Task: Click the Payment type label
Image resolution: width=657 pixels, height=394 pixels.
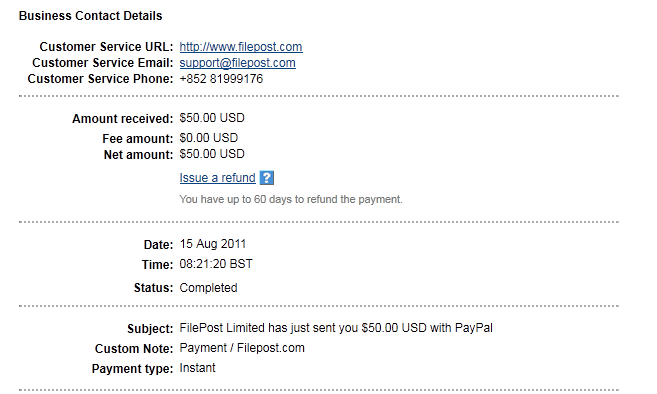Action: click(132, 369)
